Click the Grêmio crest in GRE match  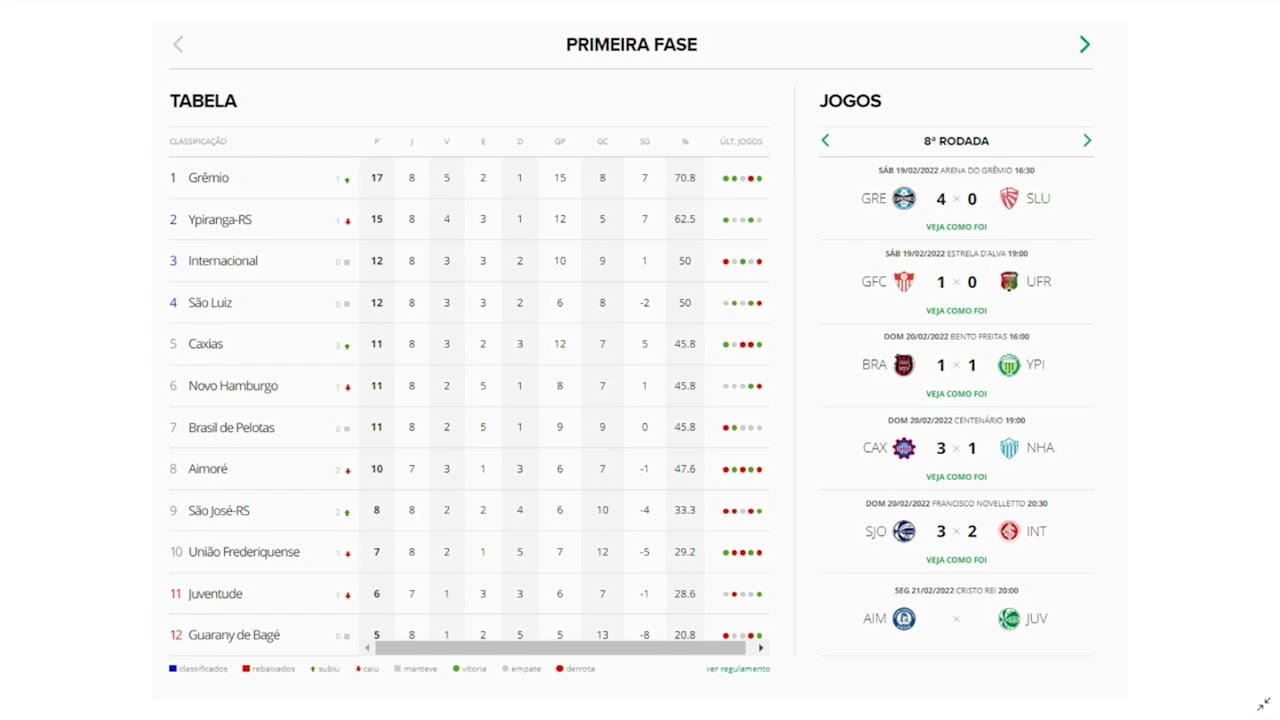[x=904, y=198]
